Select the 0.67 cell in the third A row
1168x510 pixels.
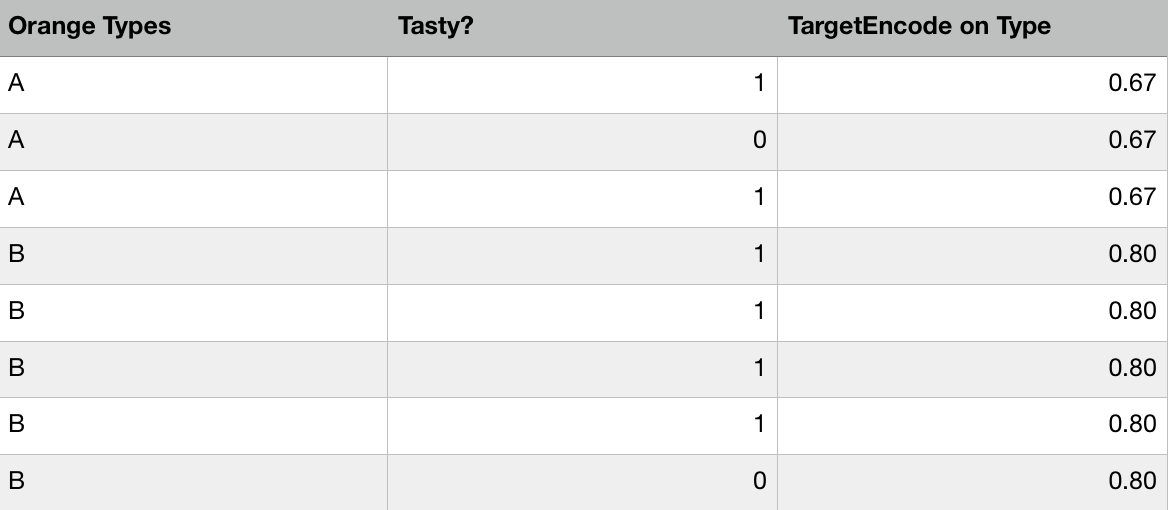[x=1132, y=198]
